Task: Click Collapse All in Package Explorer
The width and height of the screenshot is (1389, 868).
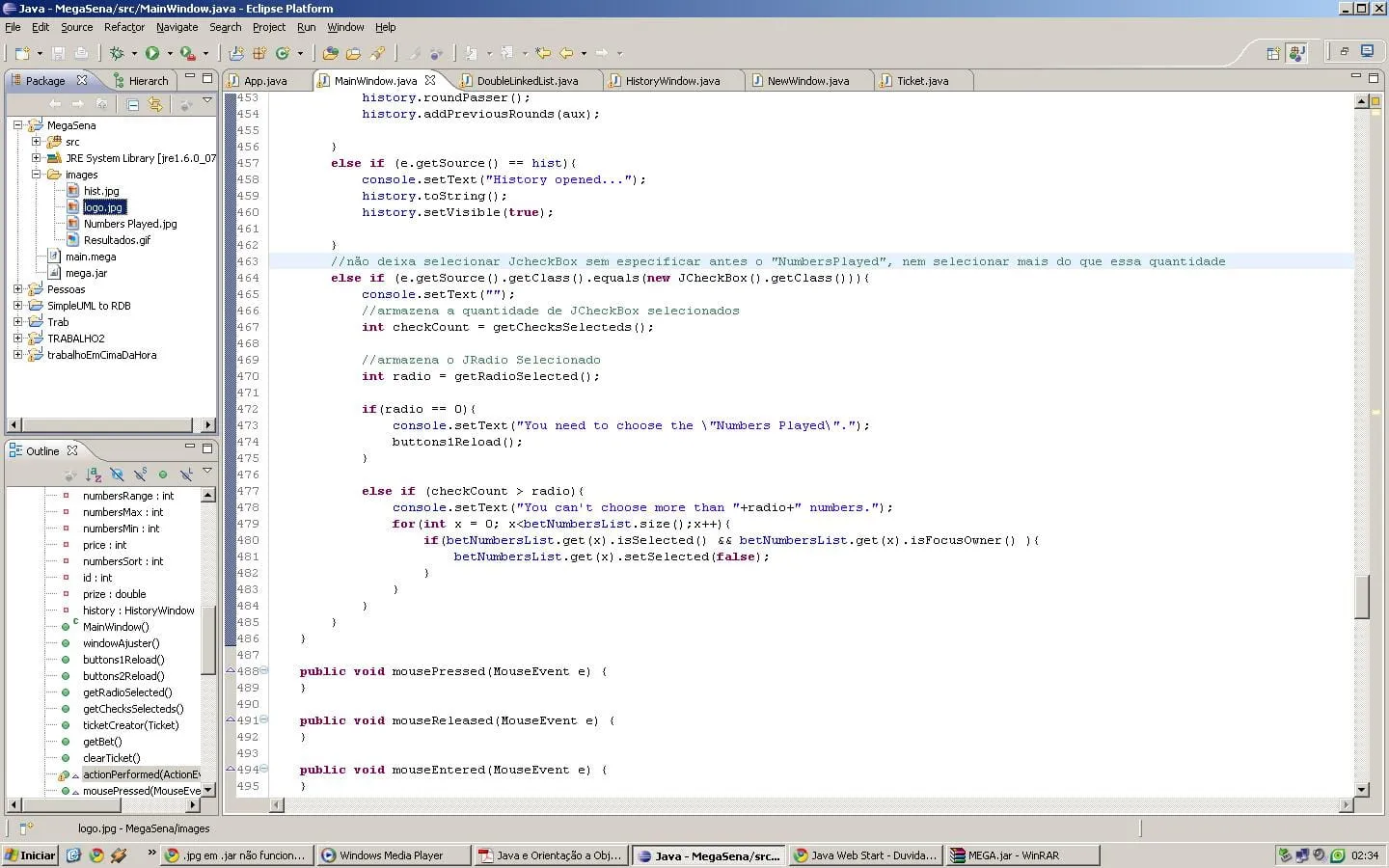Action: pyautogui.click(x=133, y=104)
